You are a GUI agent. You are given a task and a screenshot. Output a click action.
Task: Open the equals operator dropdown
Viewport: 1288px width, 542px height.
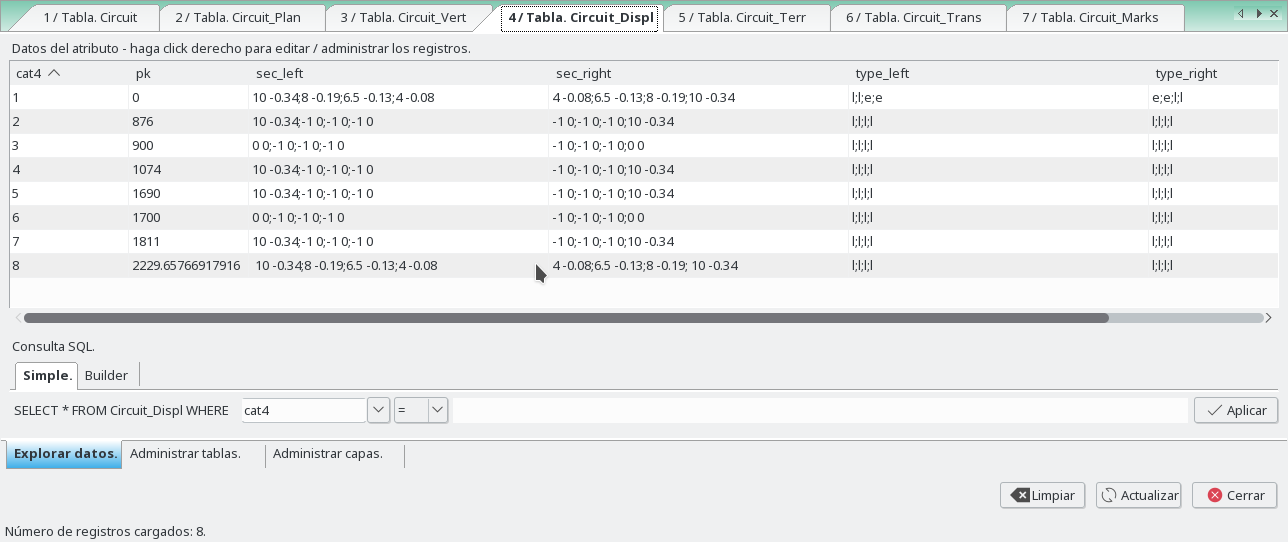[437, 410]
